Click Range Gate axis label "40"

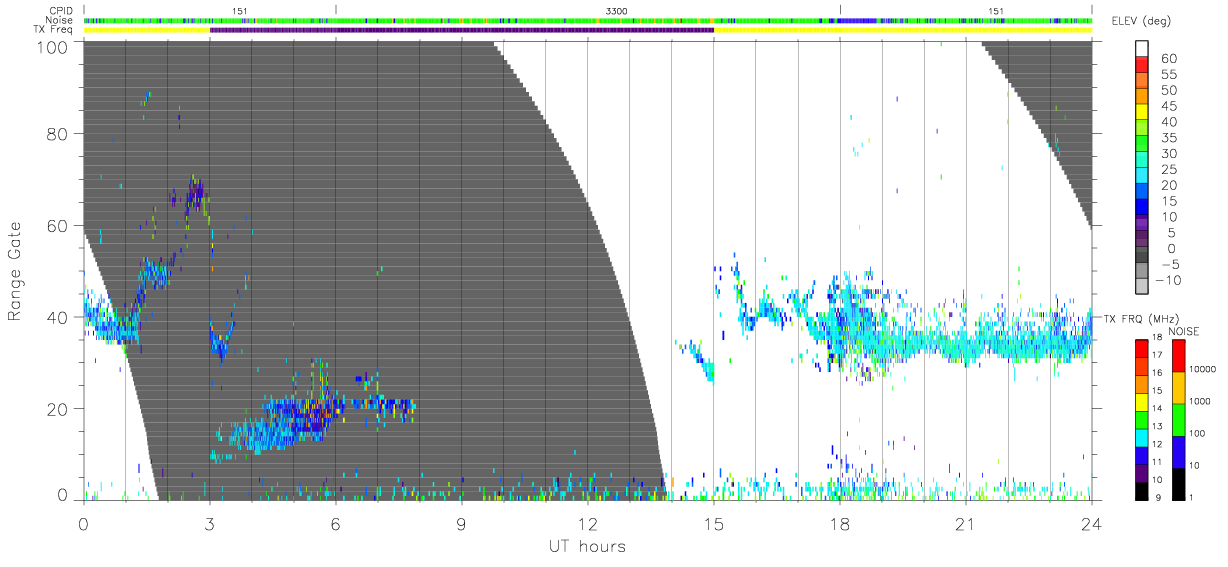(x=59, y=317)
